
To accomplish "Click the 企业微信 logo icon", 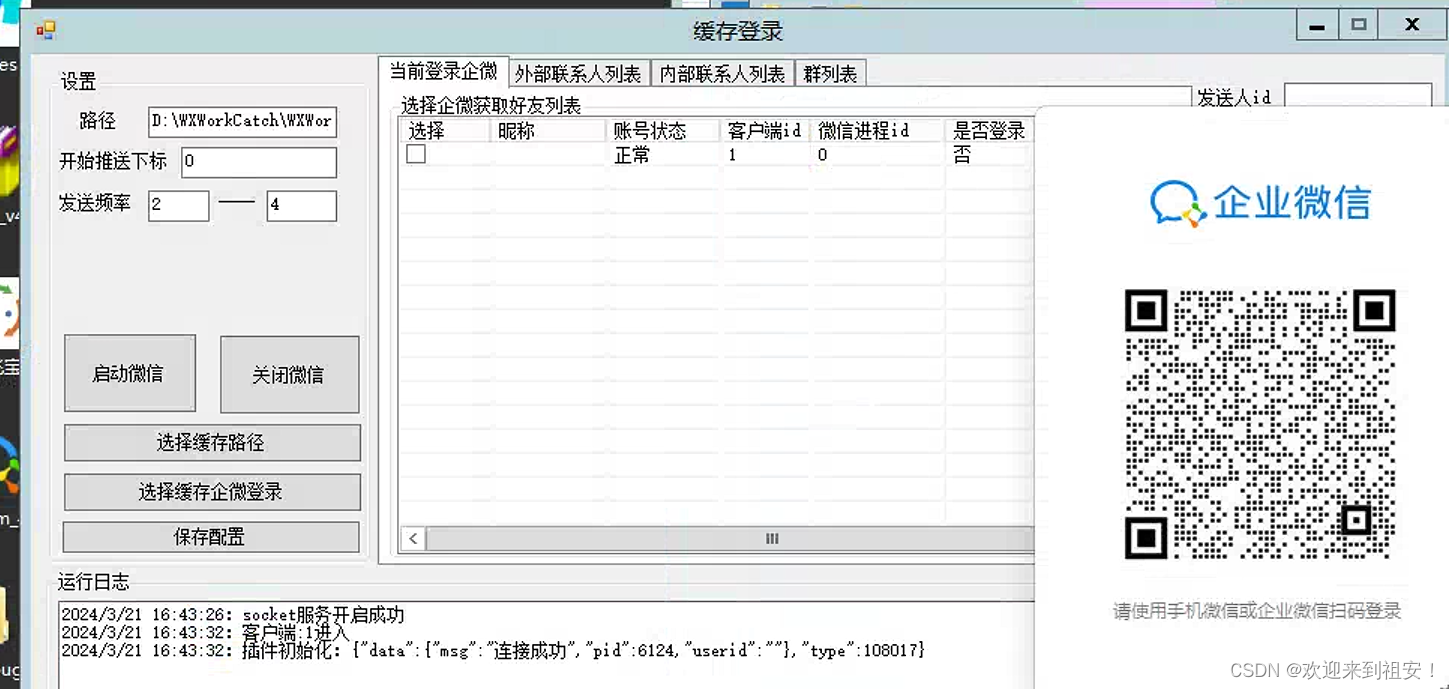I will click(x=1177, y=203).
